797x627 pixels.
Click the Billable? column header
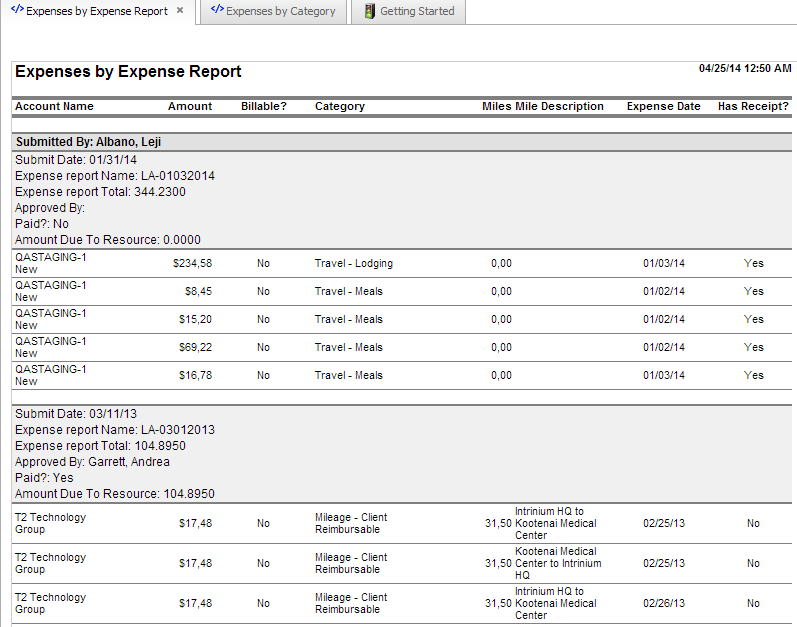pyautogui.click(x=264, y=106)
